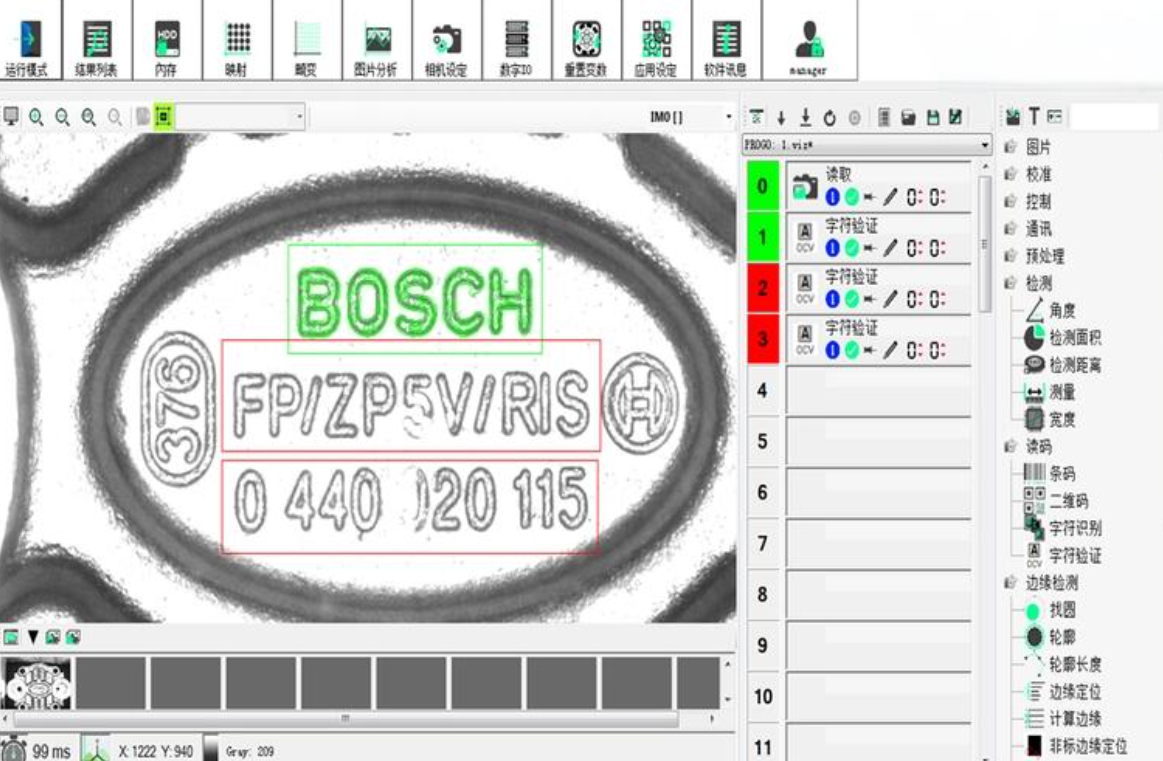Open the 畸变 distortion tool
The height and width of the screenshot is (761, 1163).
coord(307,41)
